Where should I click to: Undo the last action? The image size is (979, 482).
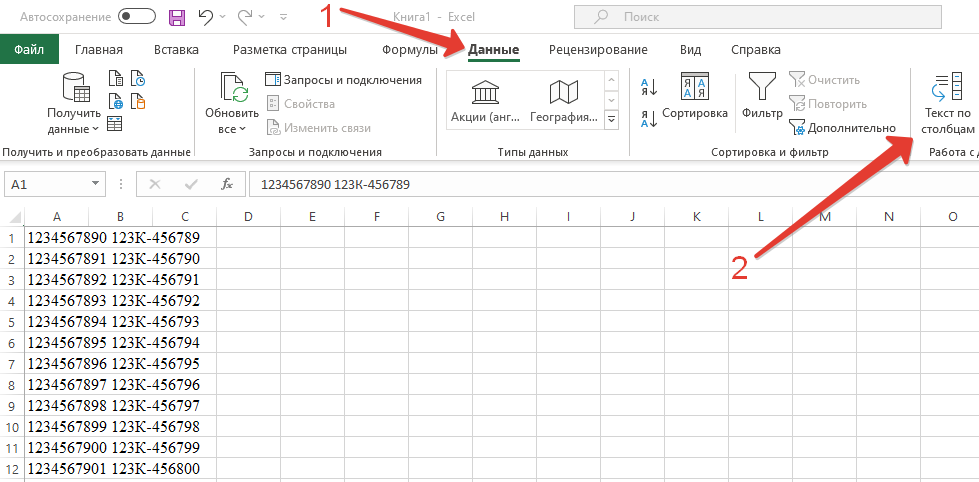[206, 17]
